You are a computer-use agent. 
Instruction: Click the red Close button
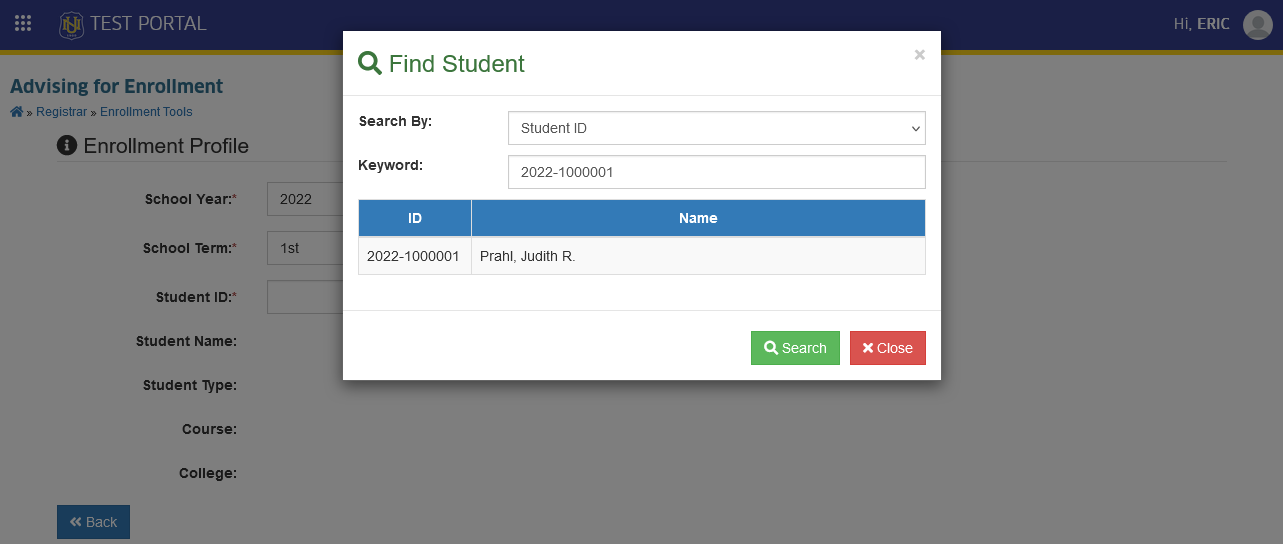[888, 348]
